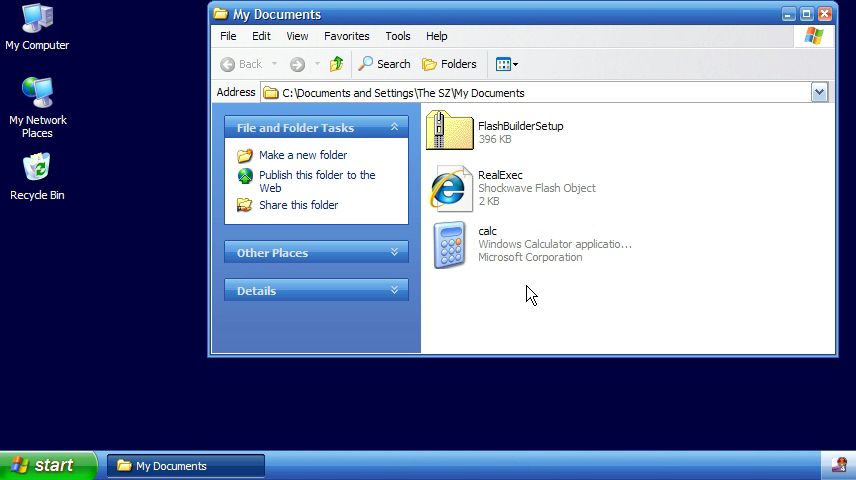Click the Address bar path field
The image size is (856, 480).
pyautogui.click(x=540, y=93)
